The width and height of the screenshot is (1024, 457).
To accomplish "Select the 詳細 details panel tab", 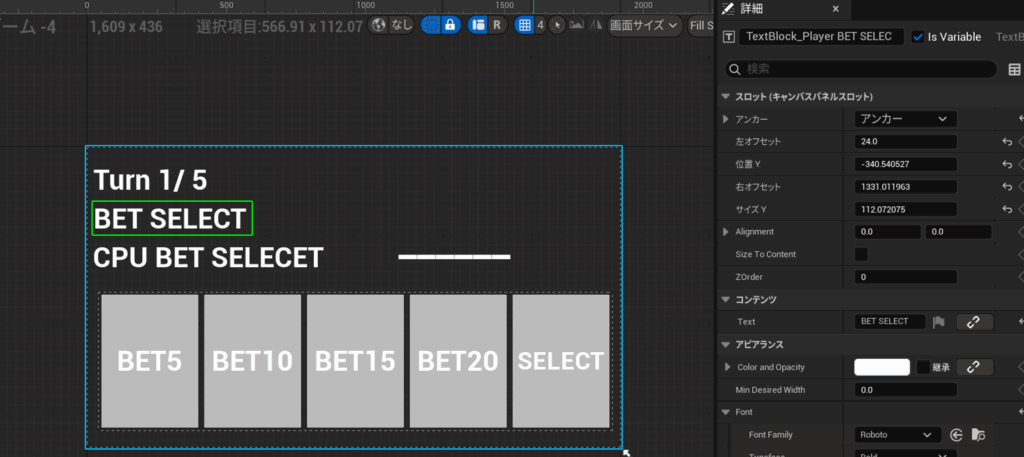I will pos(750,9).
